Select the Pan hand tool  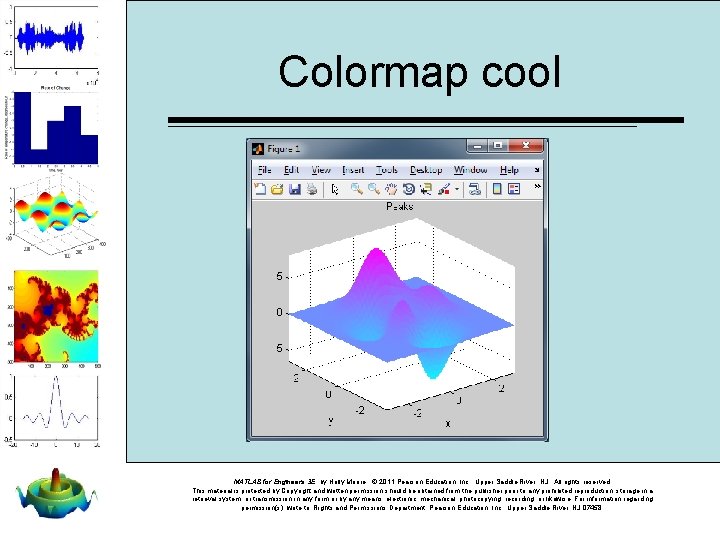(391, 189)
